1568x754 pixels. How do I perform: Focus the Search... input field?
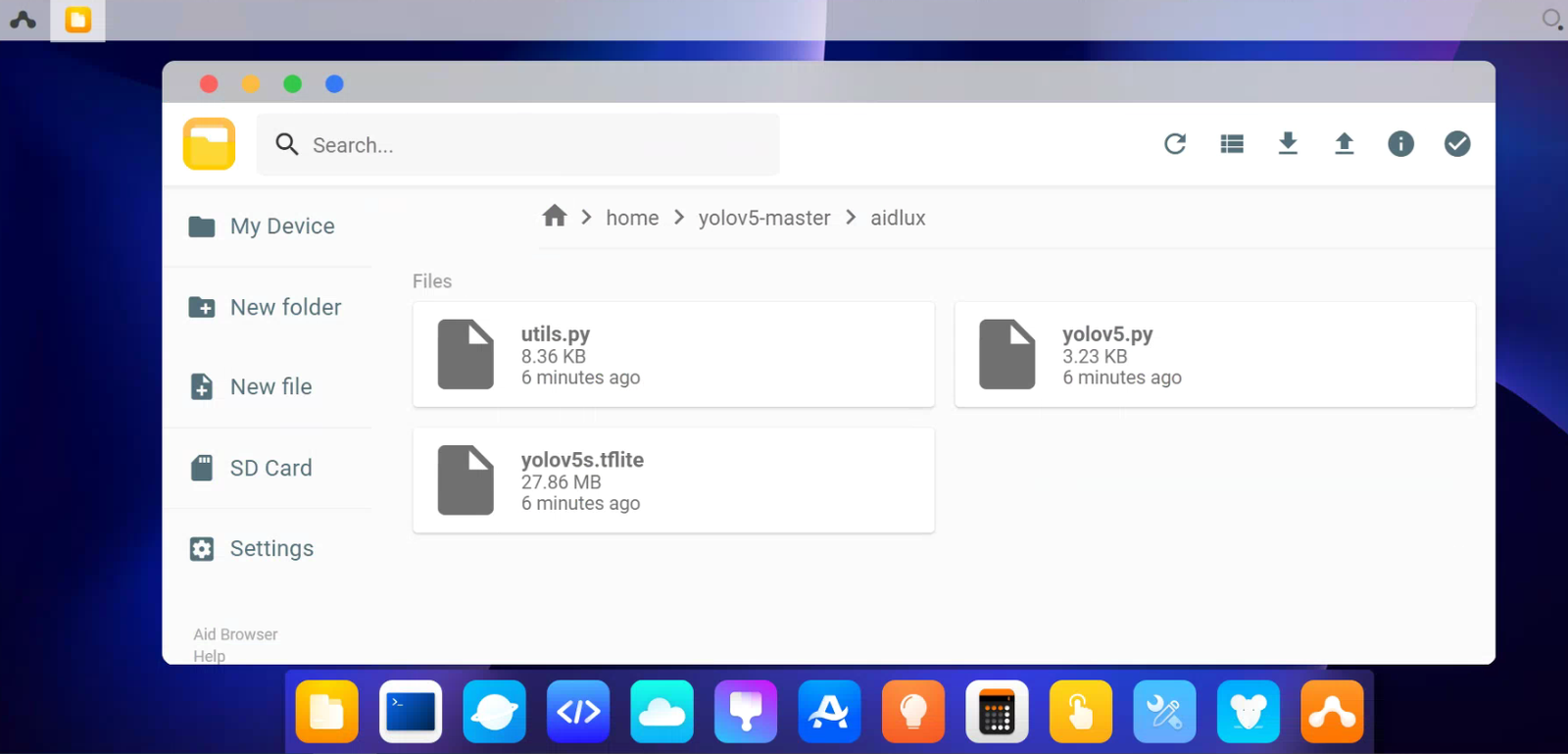pos(517,145)
